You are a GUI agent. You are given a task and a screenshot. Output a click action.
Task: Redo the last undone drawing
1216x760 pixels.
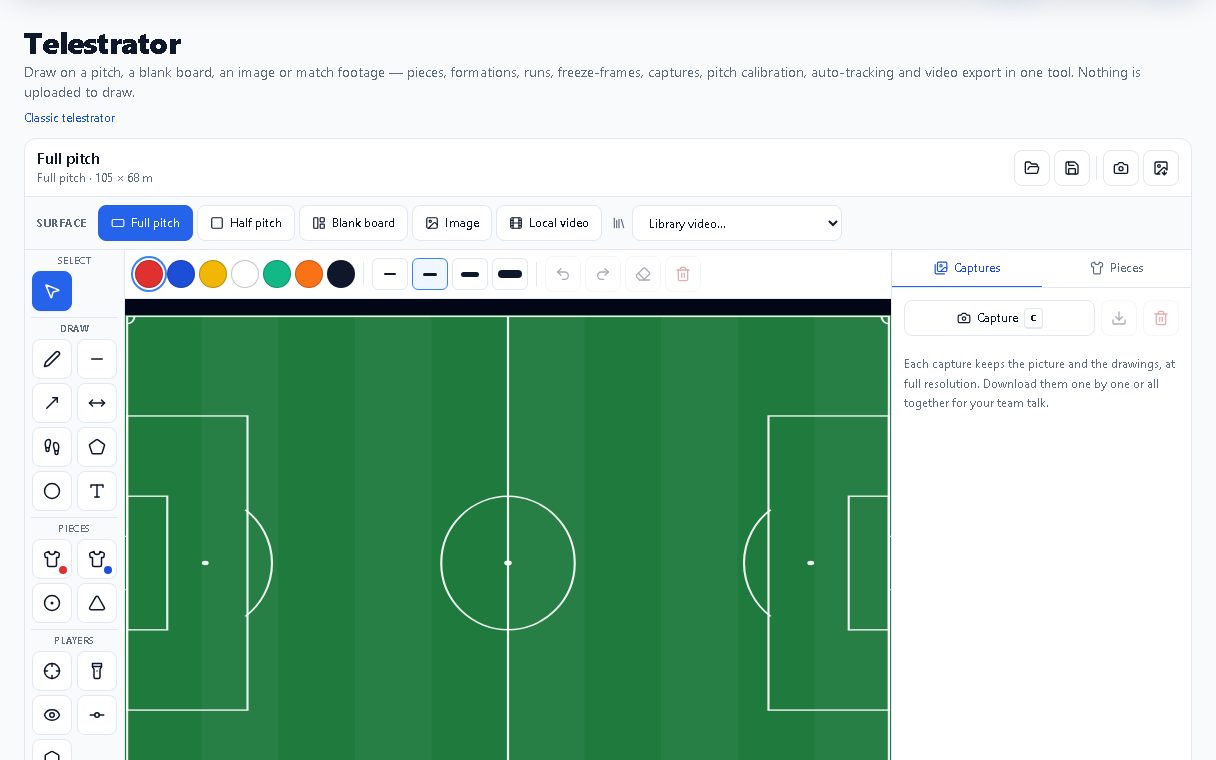[603, 274]
